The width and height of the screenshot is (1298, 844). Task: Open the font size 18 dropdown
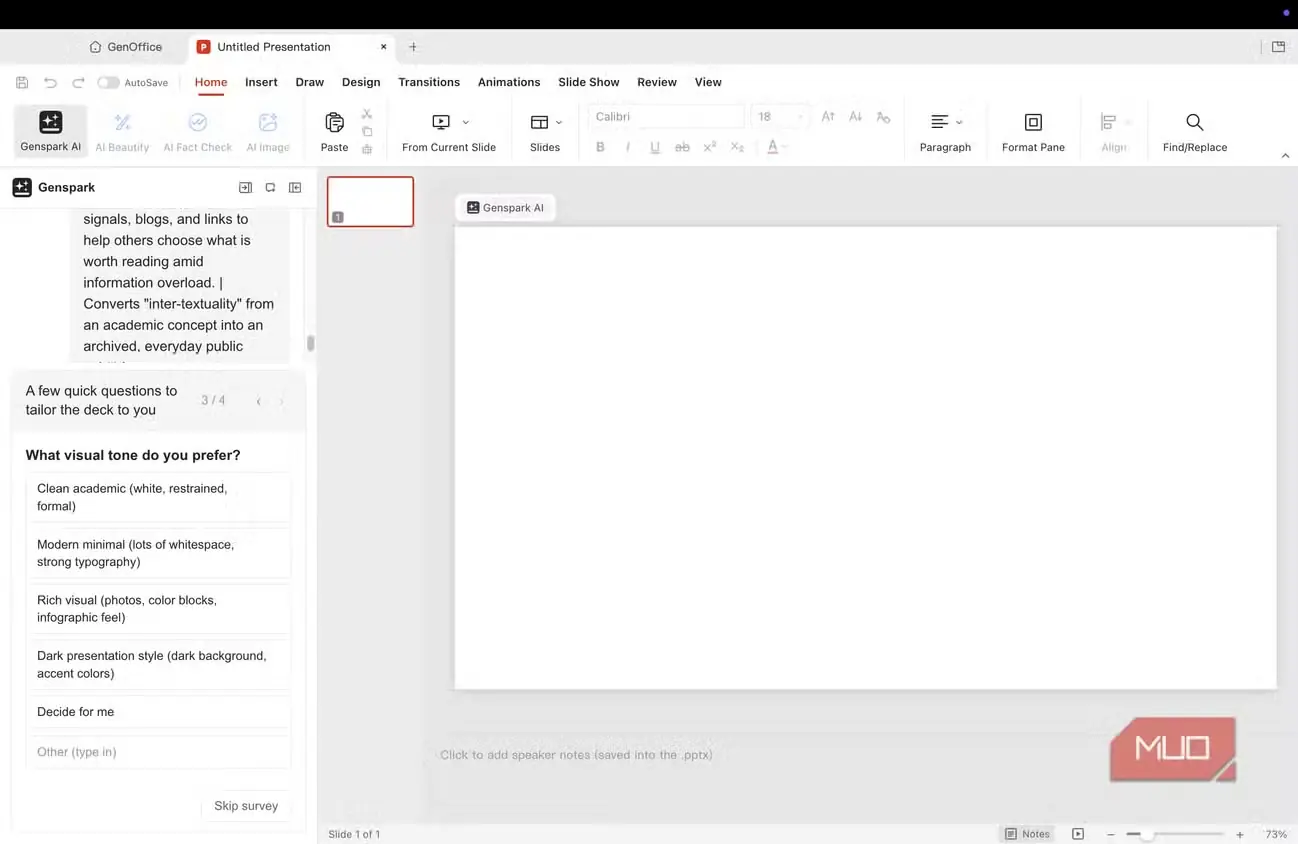pyautogui.click(x=779, y=117)
